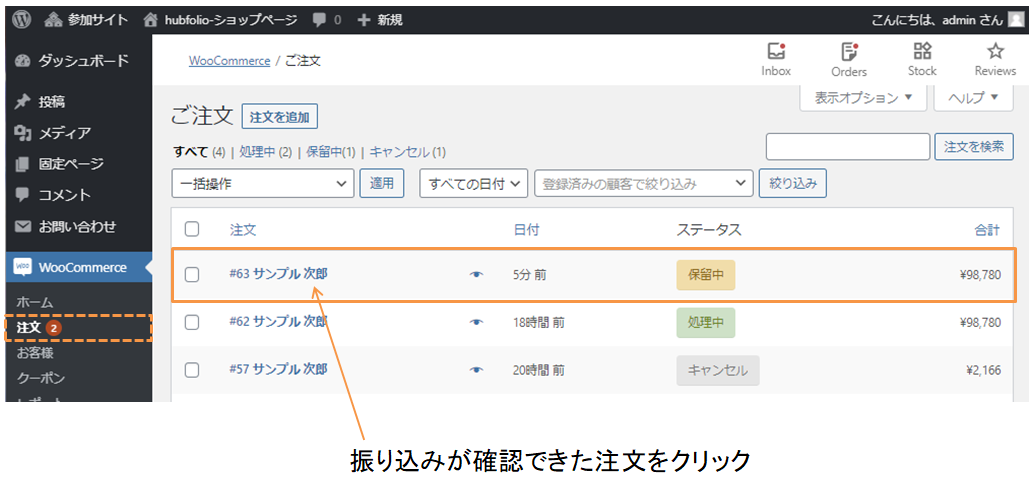Click 処理中 status badge of #62
The width and height of the screenshot is (1029, 478).
coord(705,322)
